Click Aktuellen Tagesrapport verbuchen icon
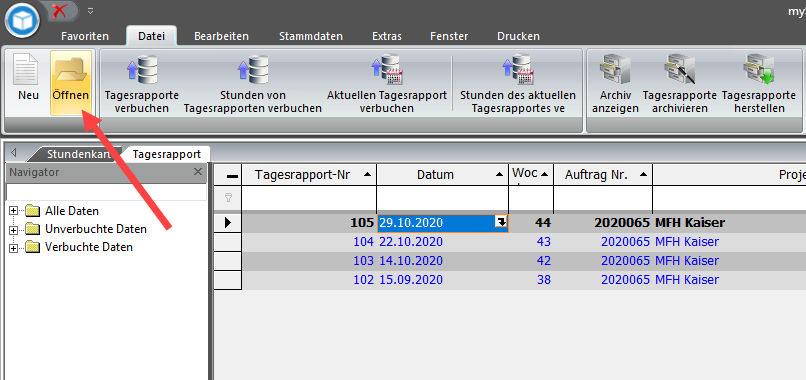The width and height of the screenshot is (806, 380). coord(387,69)
